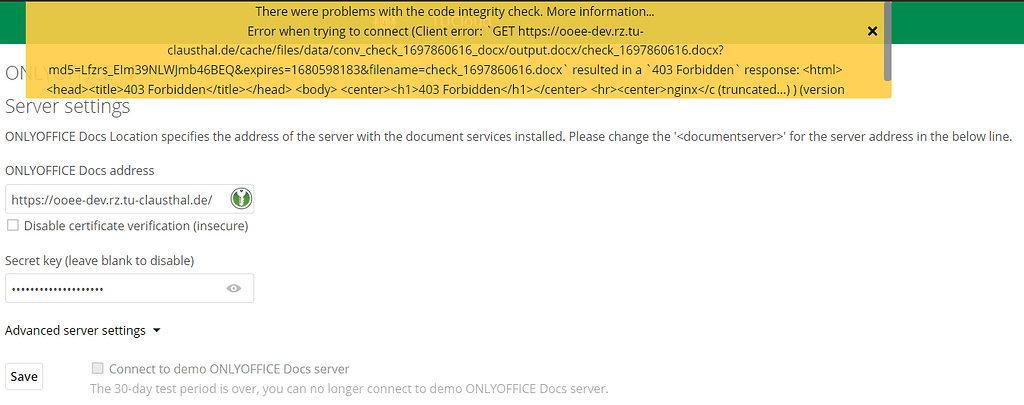Click the Connect to demo ONLYOFFICE Docs server label
Screen dimensions: 1024x405
coord(229,368)
